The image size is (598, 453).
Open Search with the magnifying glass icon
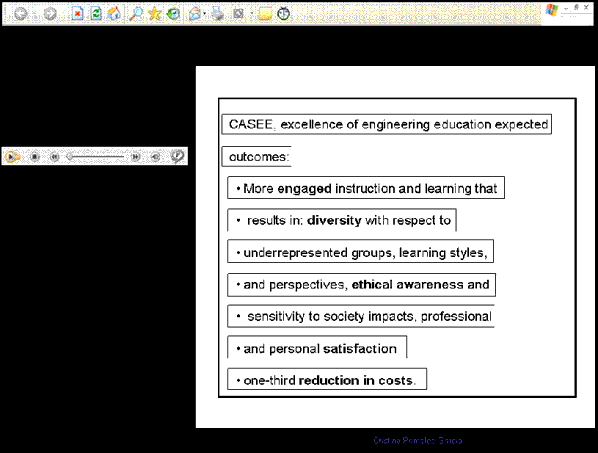coord(136,14)
